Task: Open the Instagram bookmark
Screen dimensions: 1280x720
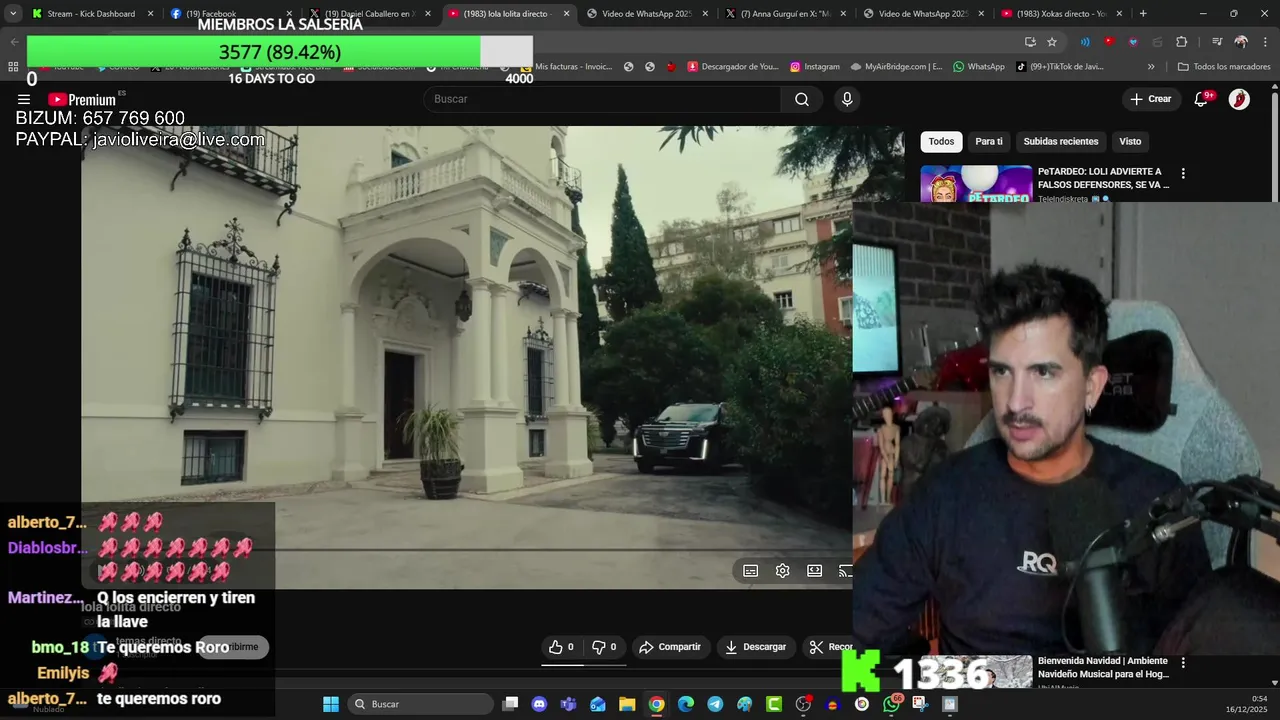Action: (x=815, y=67)
